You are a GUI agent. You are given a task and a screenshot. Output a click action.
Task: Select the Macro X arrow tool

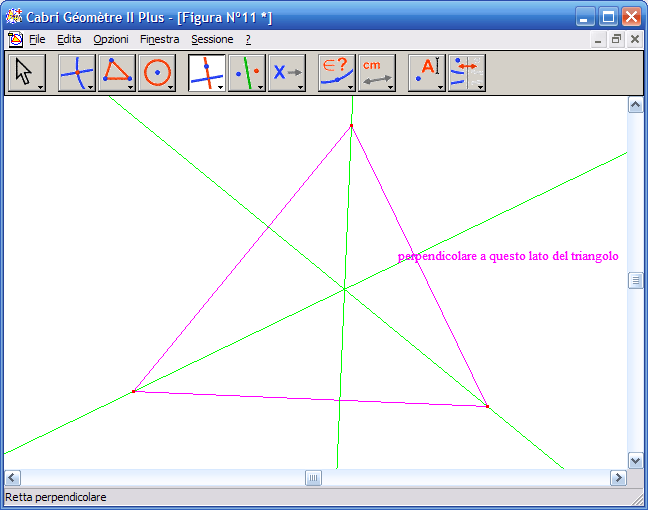coord(287,73)
